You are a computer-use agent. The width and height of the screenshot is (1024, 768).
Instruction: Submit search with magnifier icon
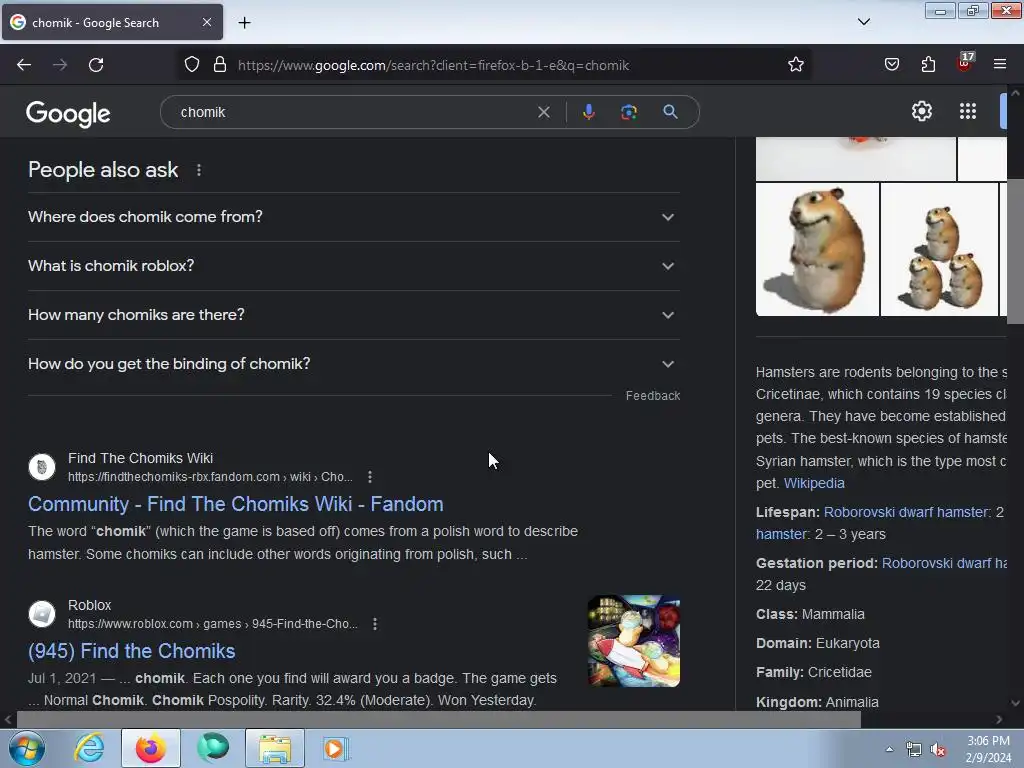point(670,112)
